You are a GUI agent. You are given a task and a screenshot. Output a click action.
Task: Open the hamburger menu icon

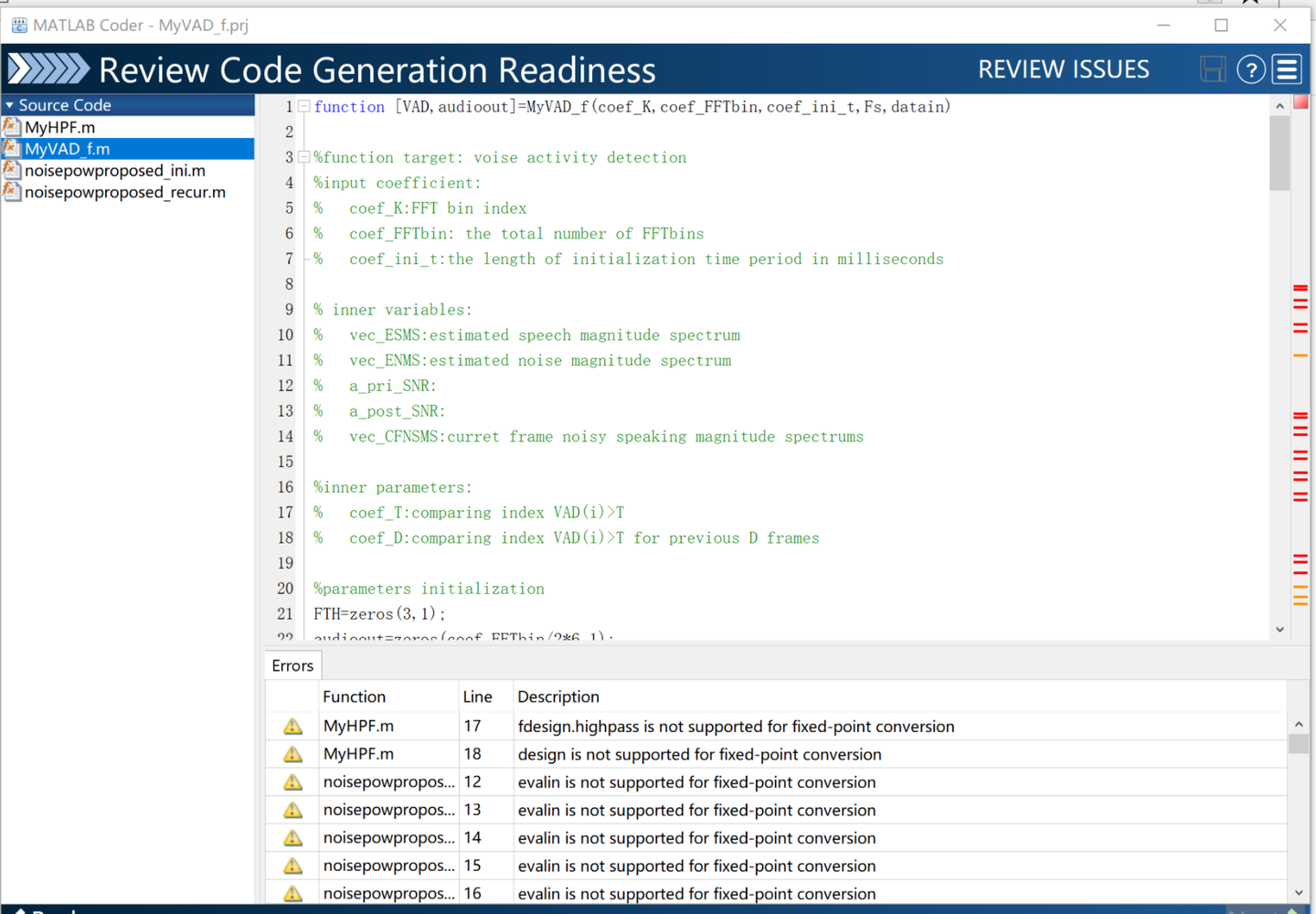tap(1288, 69)
